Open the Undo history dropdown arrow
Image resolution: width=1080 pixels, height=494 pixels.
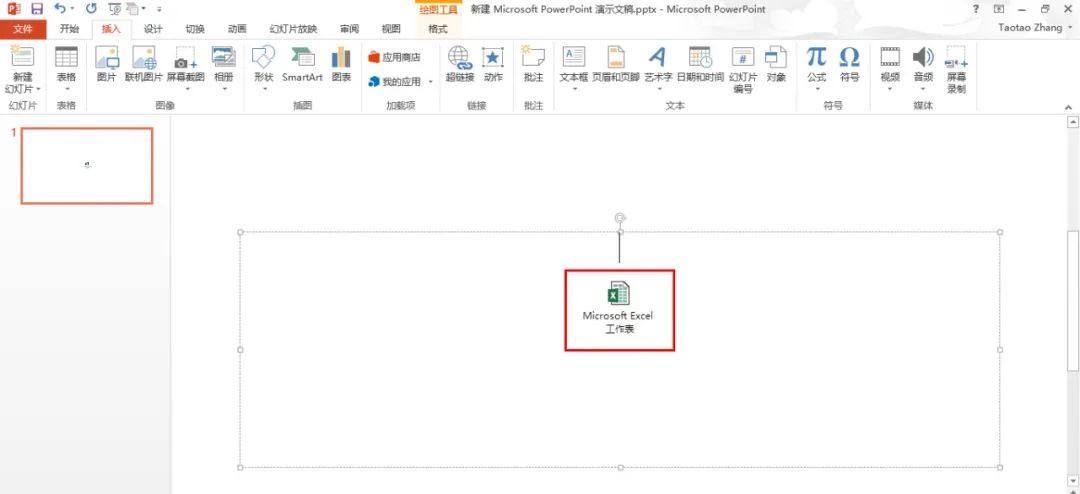[72, 9]
